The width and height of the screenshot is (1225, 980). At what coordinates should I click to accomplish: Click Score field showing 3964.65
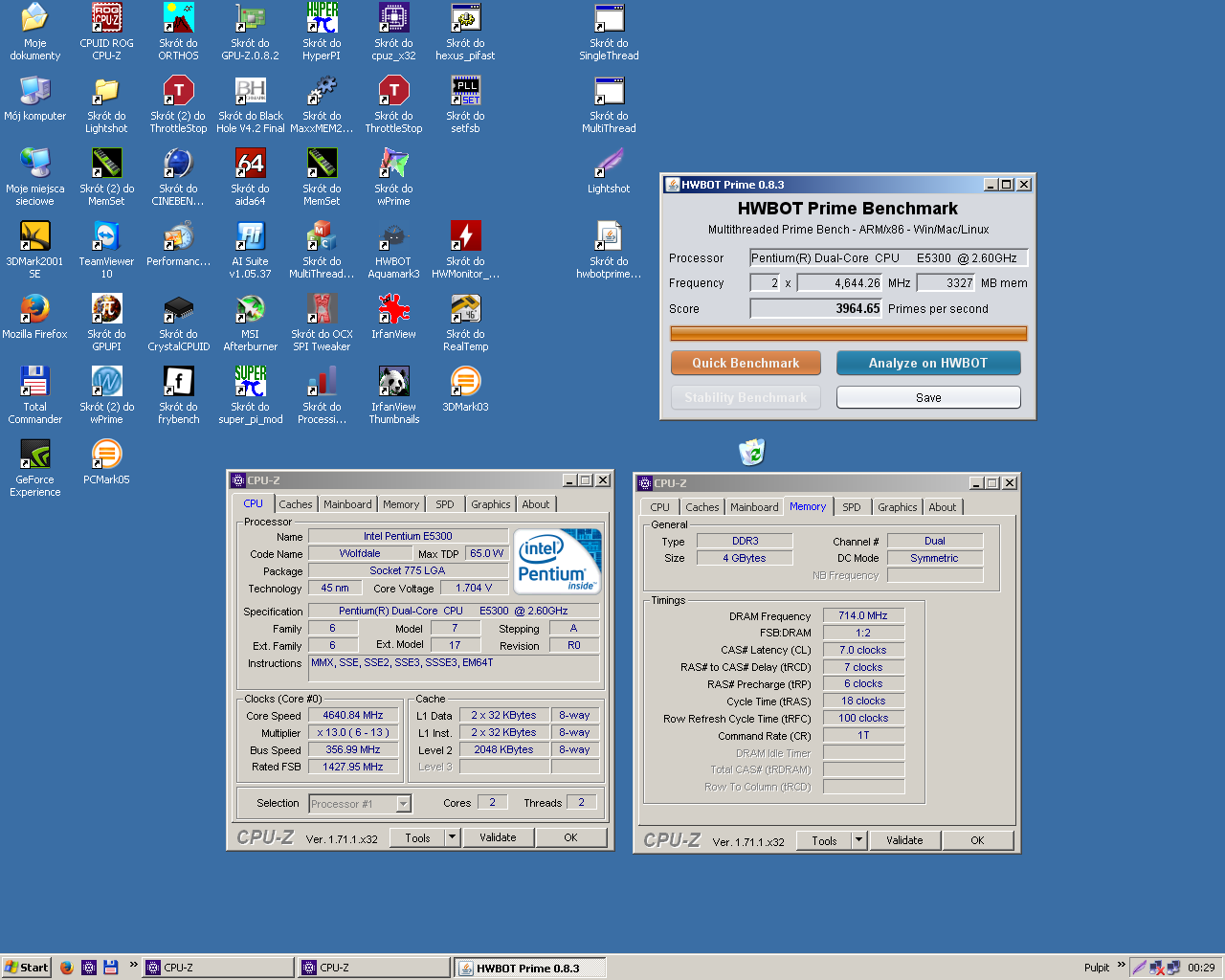[x=816, y=308]
